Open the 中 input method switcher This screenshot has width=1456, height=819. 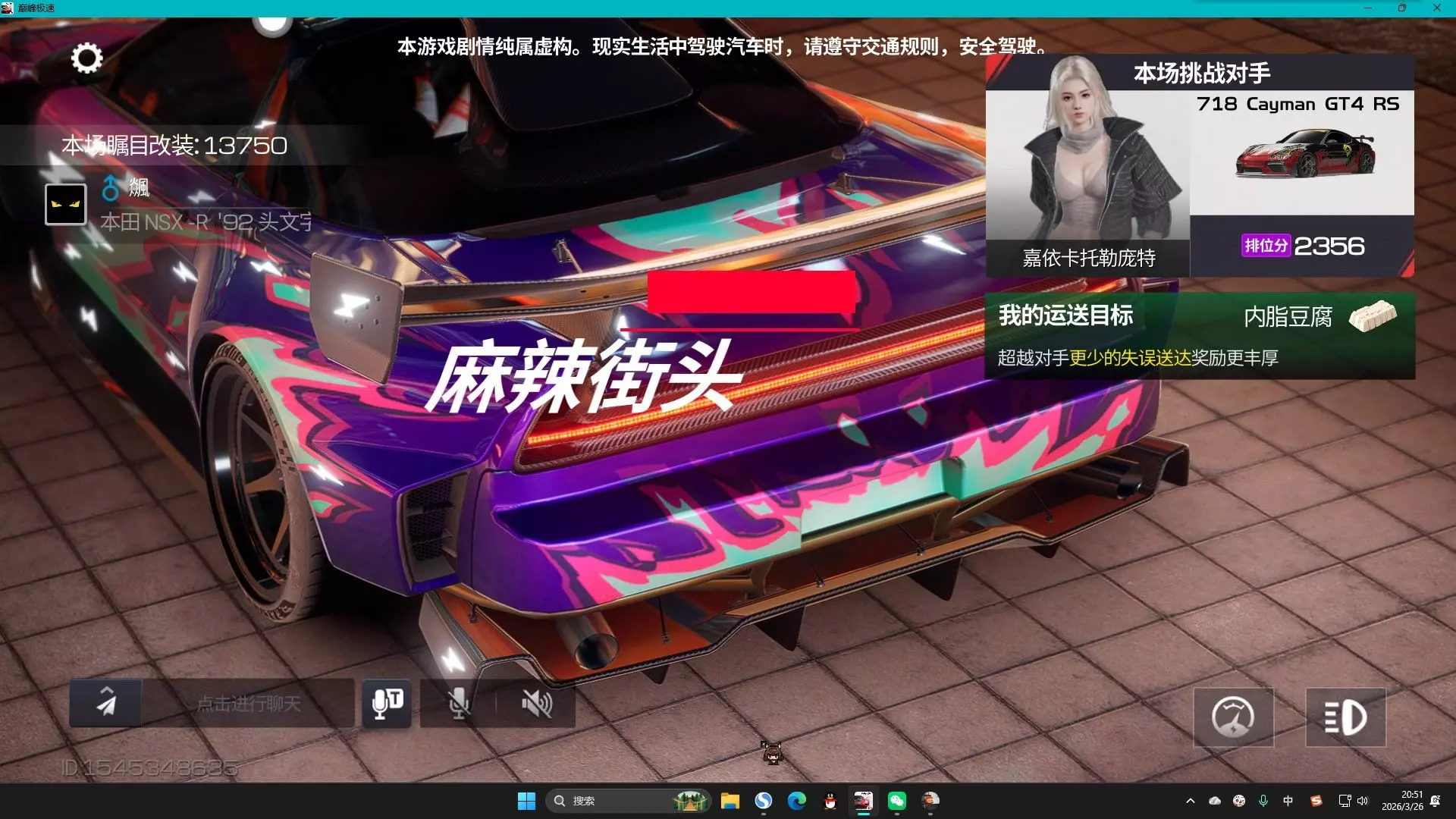(x=1288, y=801)
